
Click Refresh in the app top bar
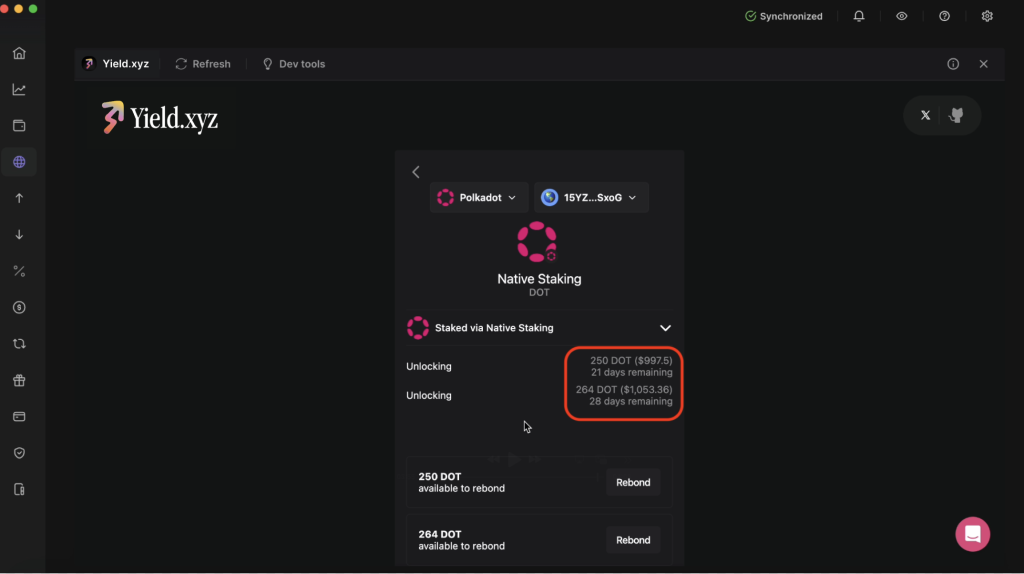(x=203, y=64)
